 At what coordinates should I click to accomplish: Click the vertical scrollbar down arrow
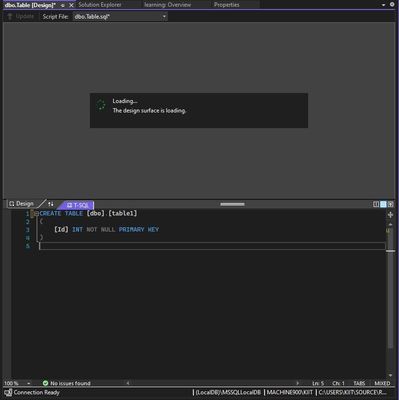point(390,375)
